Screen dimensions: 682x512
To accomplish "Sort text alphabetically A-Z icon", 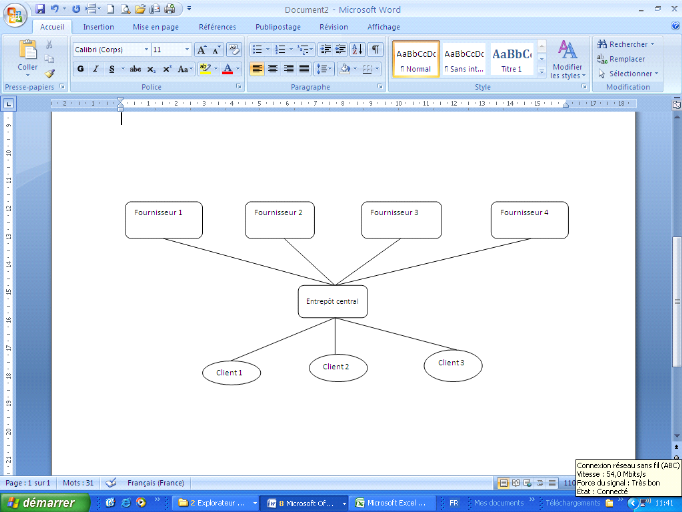I will pos(357,50).
